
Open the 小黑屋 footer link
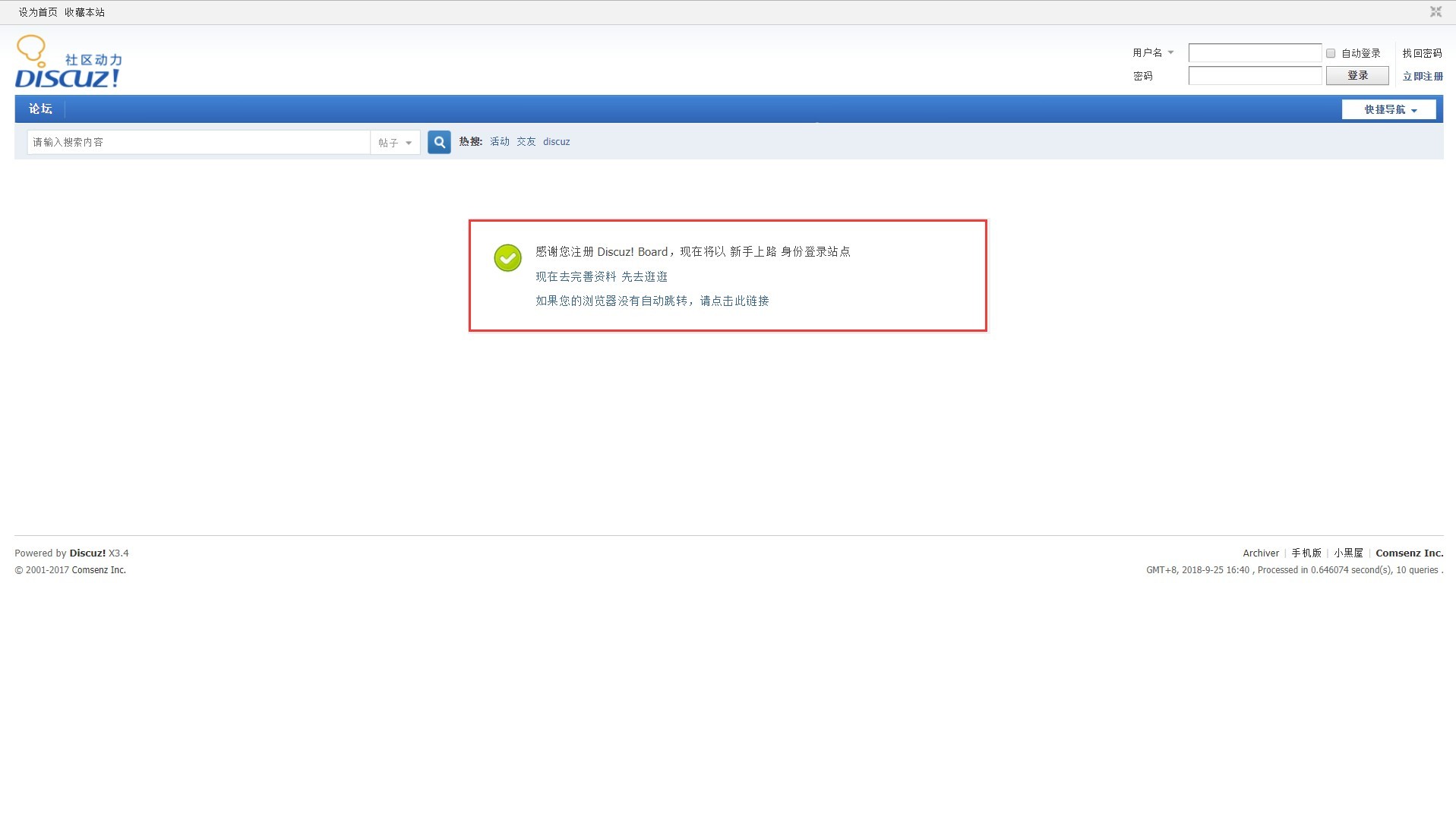1348,553
